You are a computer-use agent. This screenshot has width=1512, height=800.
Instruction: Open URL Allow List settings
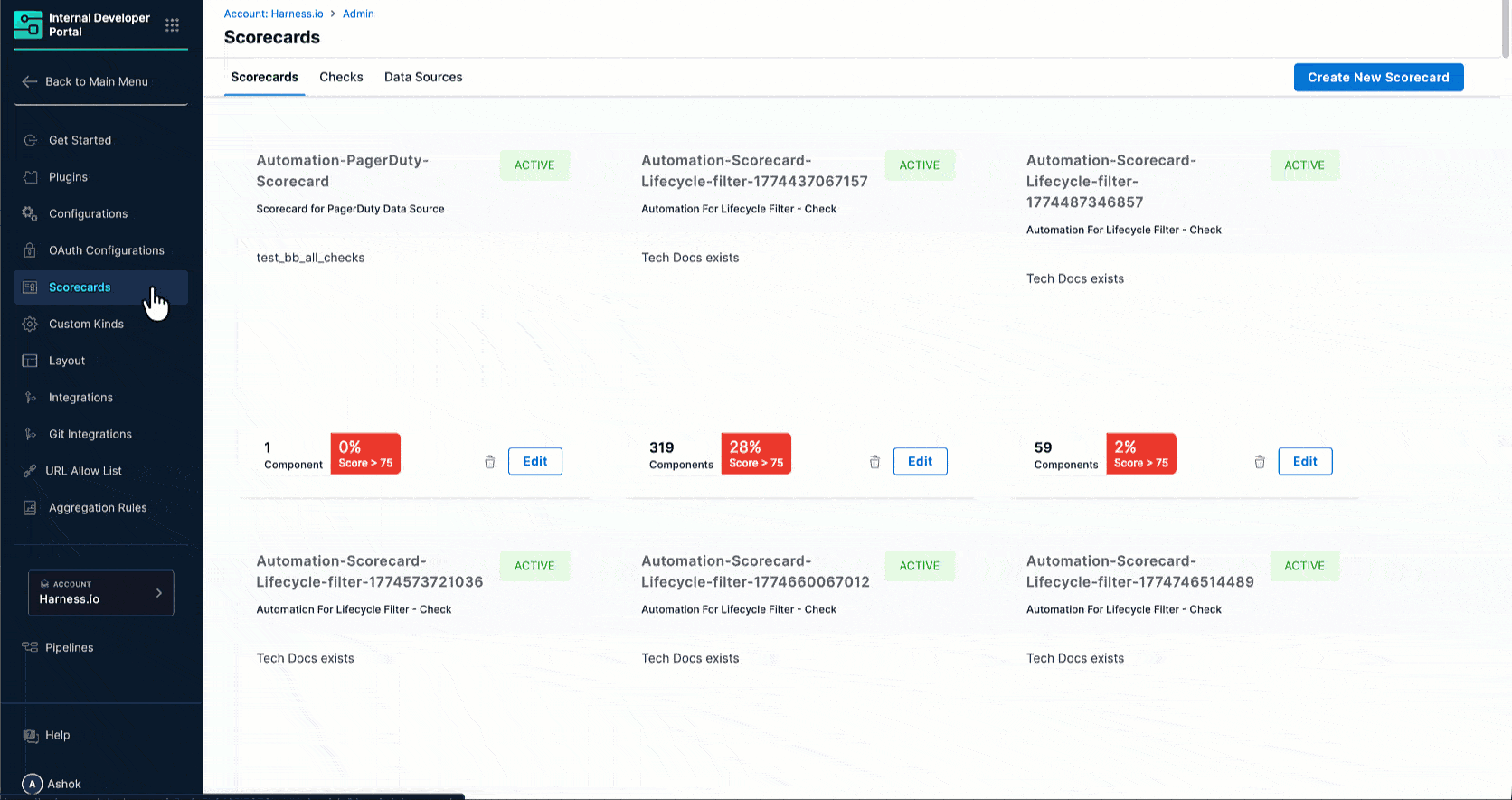(83, 471)
